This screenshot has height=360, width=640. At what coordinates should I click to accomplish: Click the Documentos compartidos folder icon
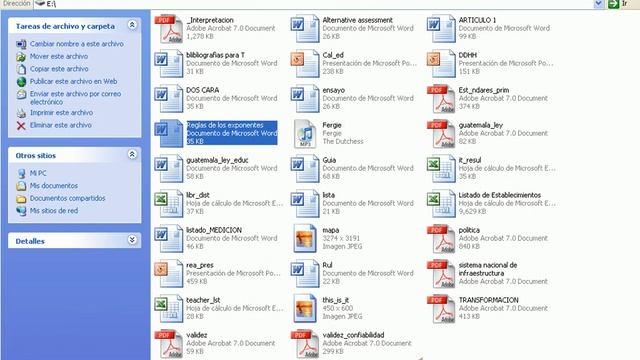[x=21, y=199]
